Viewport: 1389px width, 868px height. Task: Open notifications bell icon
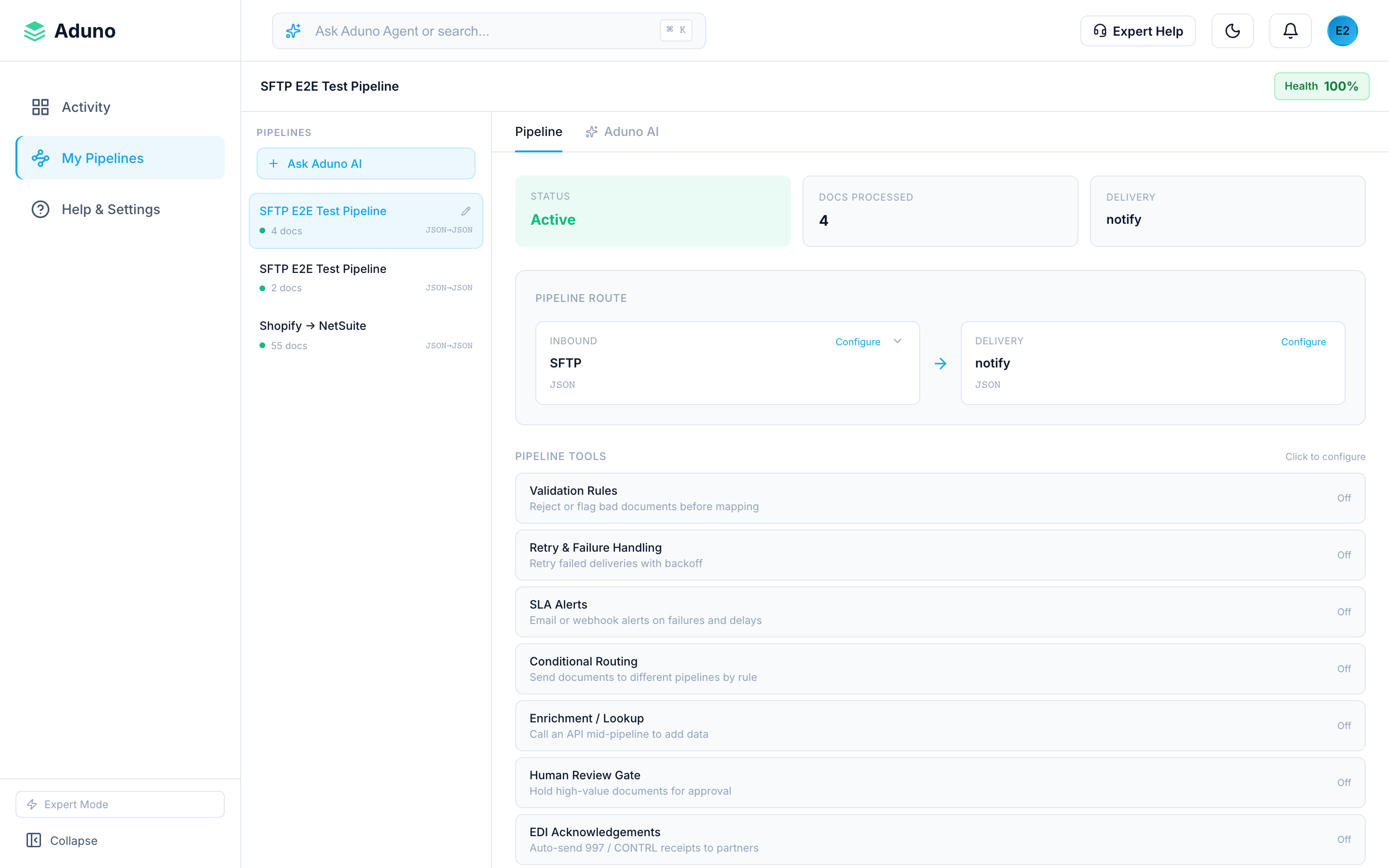coord(1290,31)
